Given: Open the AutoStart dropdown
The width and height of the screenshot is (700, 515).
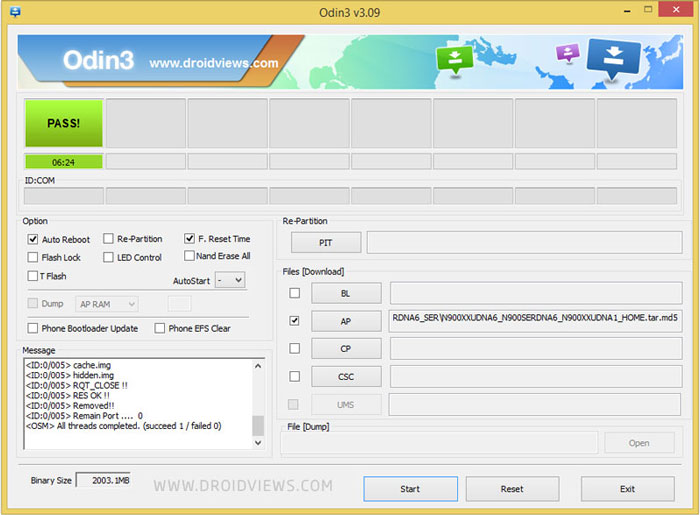Looking at the screenshot, I should click(230, 280).
